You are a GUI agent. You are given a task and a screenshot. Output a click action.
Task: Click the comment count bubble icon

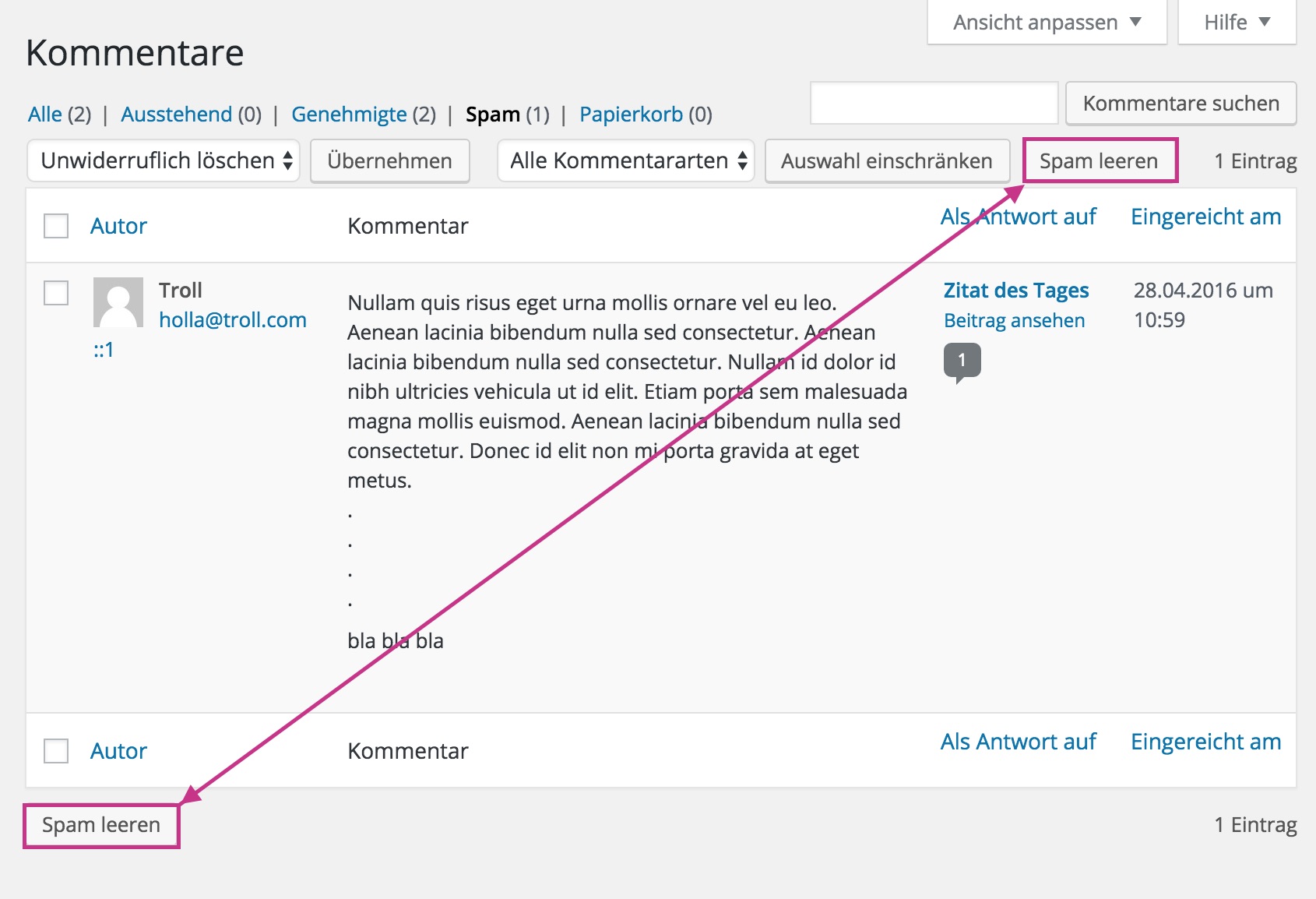click(962, 361)
